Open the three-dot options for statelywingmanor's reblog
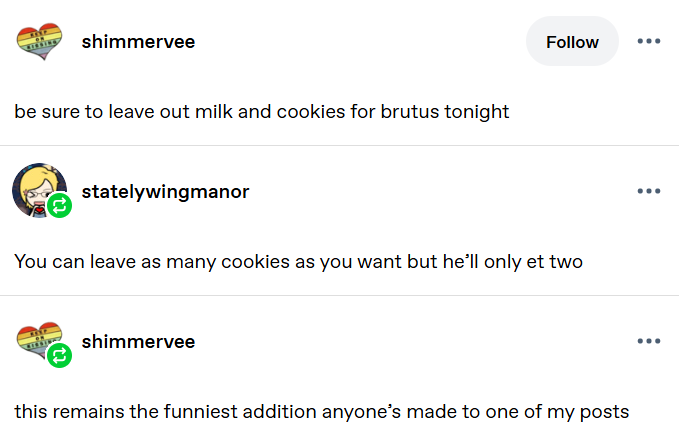The image size is (679, 436). click(x=649, y=191)
